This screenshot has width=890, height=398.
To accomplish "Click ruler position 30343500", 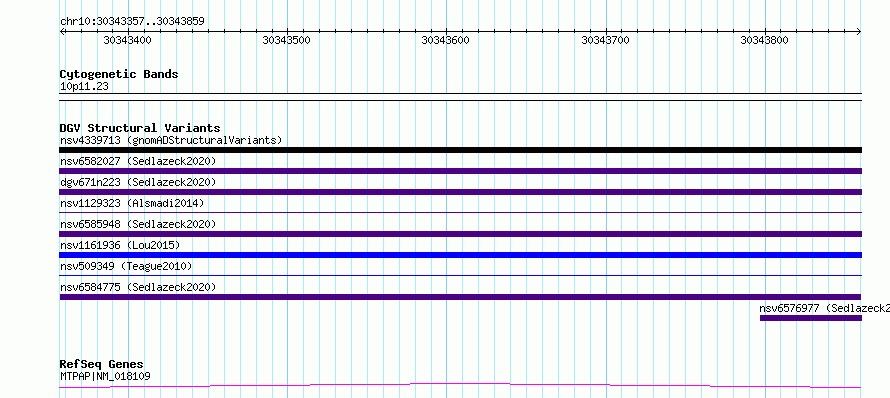I will click(287, 40).
